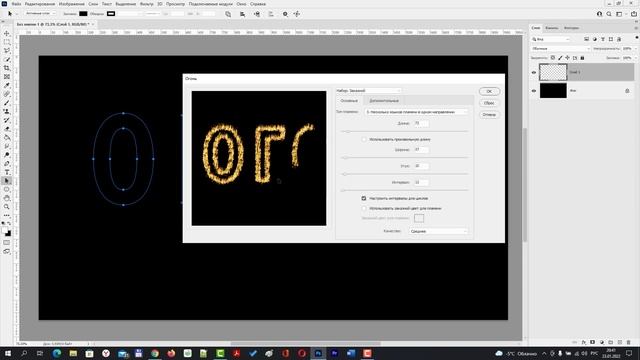The image size is (640, 360).
Task: Select the Crop tool
Action: pyautogui.click(x=7, y=68)
